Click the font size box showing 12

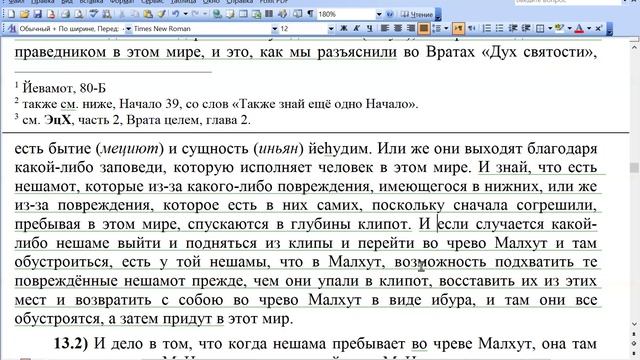303,29
